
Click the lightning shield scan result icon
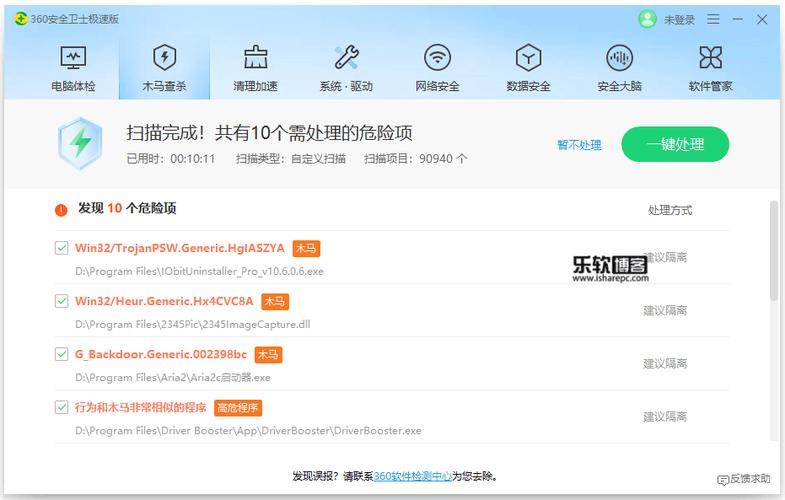tap(80, 144)
